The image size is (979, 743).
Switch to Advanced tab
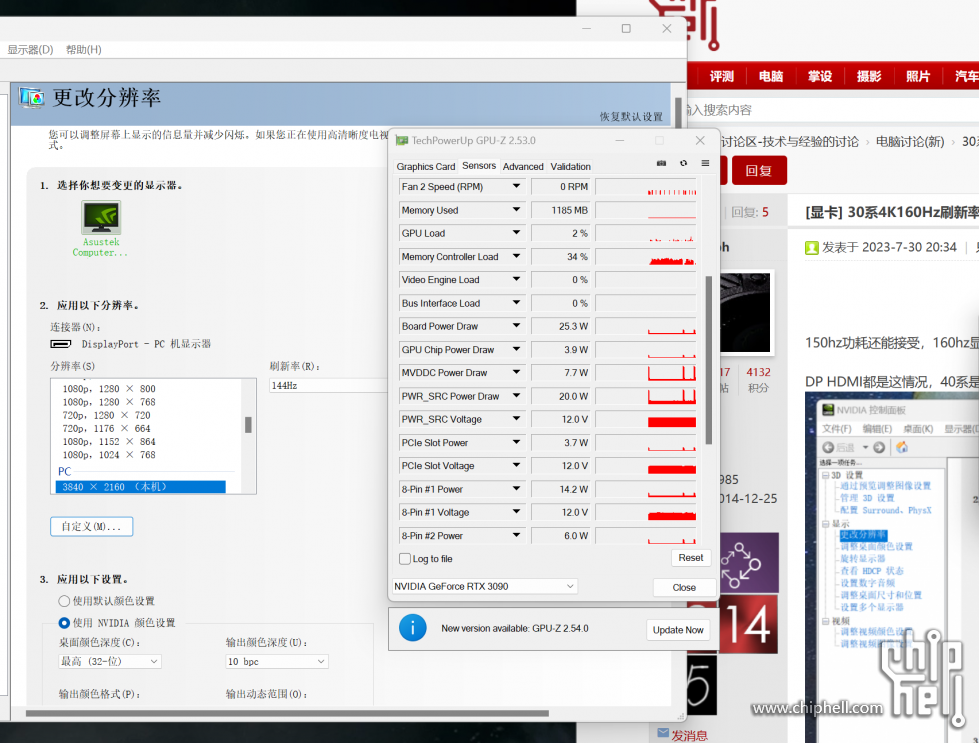pyautogui.click(x=523, y=167)
